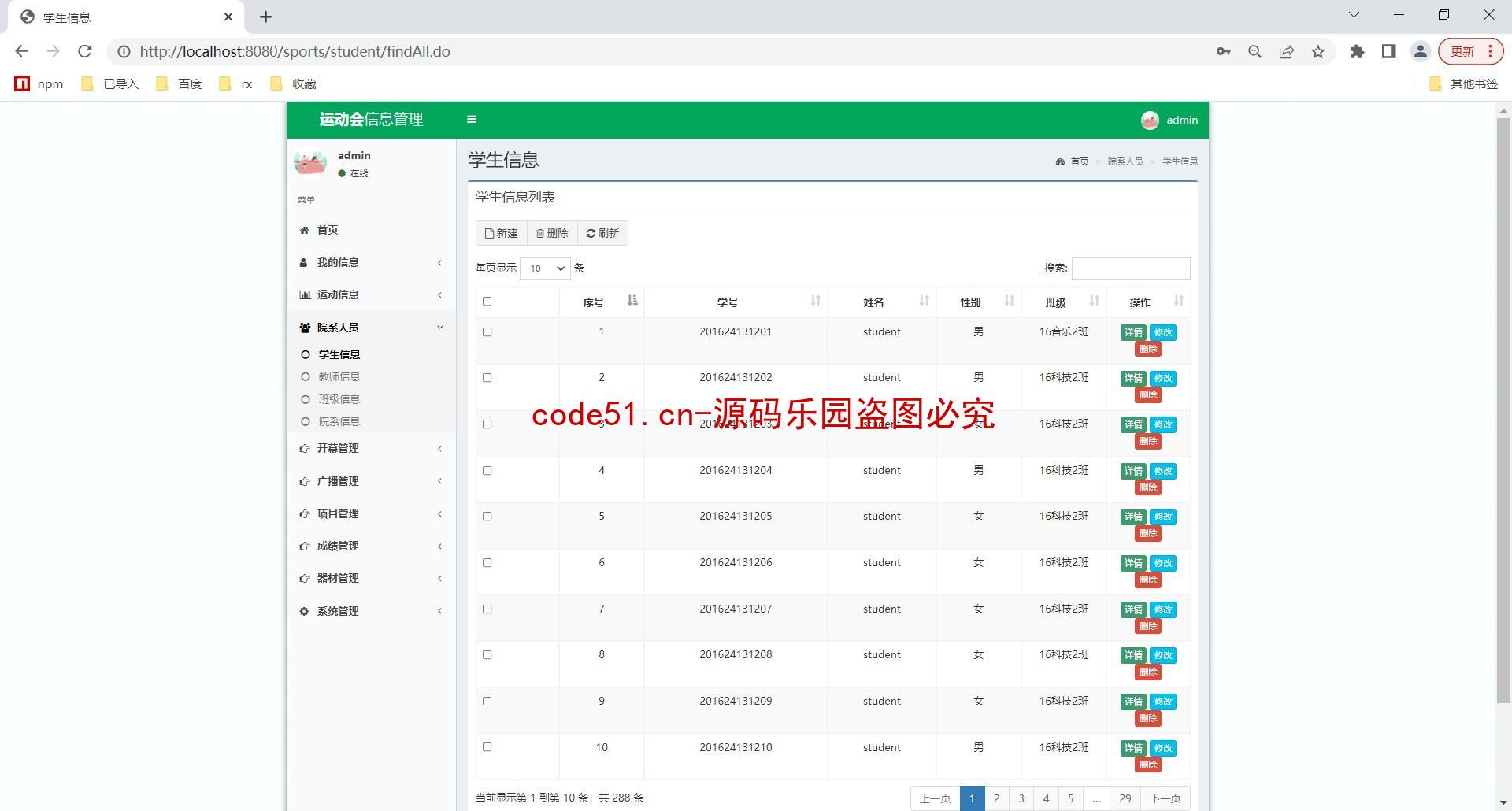Viewport: 1512px width, 811px height.
Task: Click the 刷新 button
Action: (x=602, y=233)
